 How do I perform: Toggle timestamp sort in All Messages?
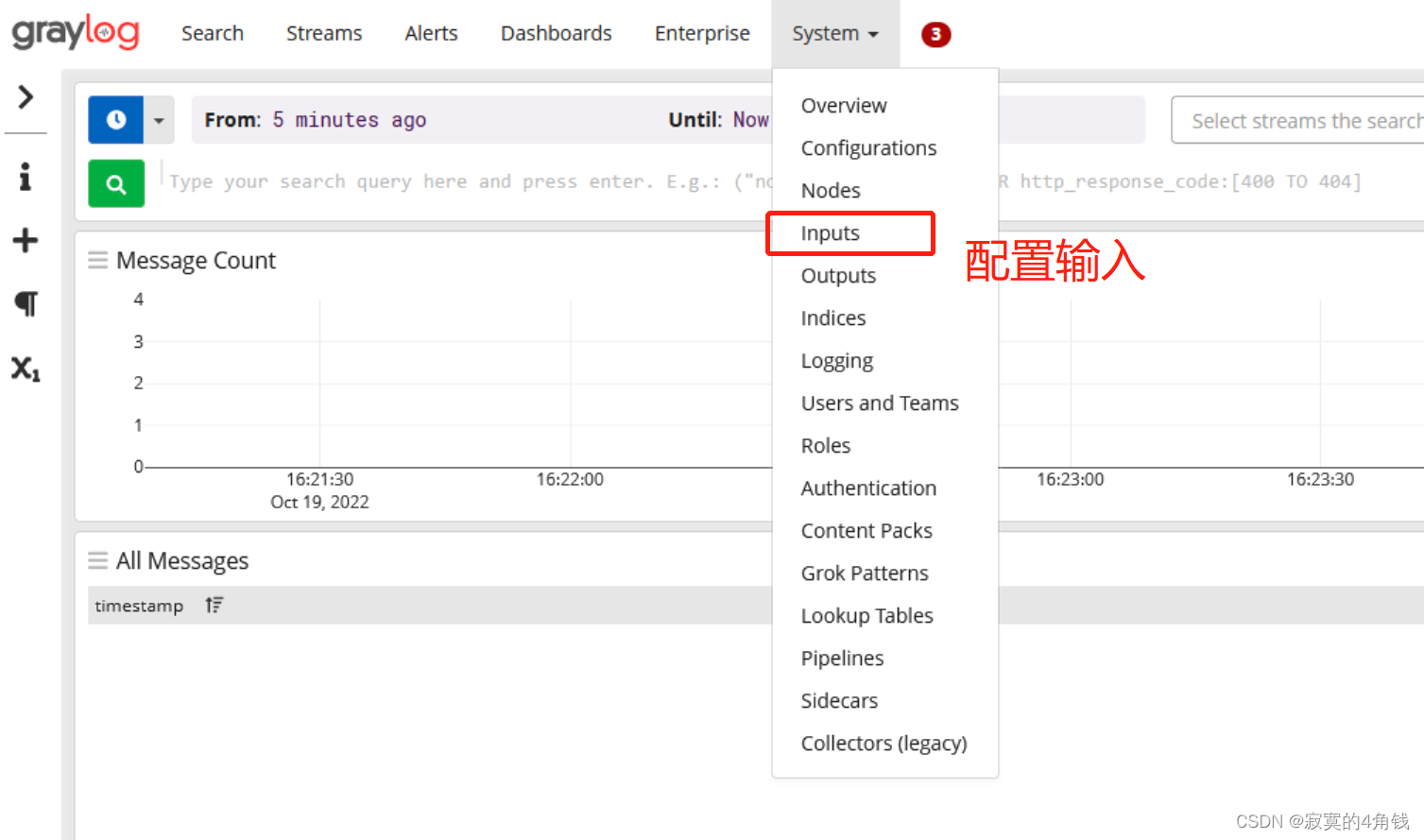(214, 605)
